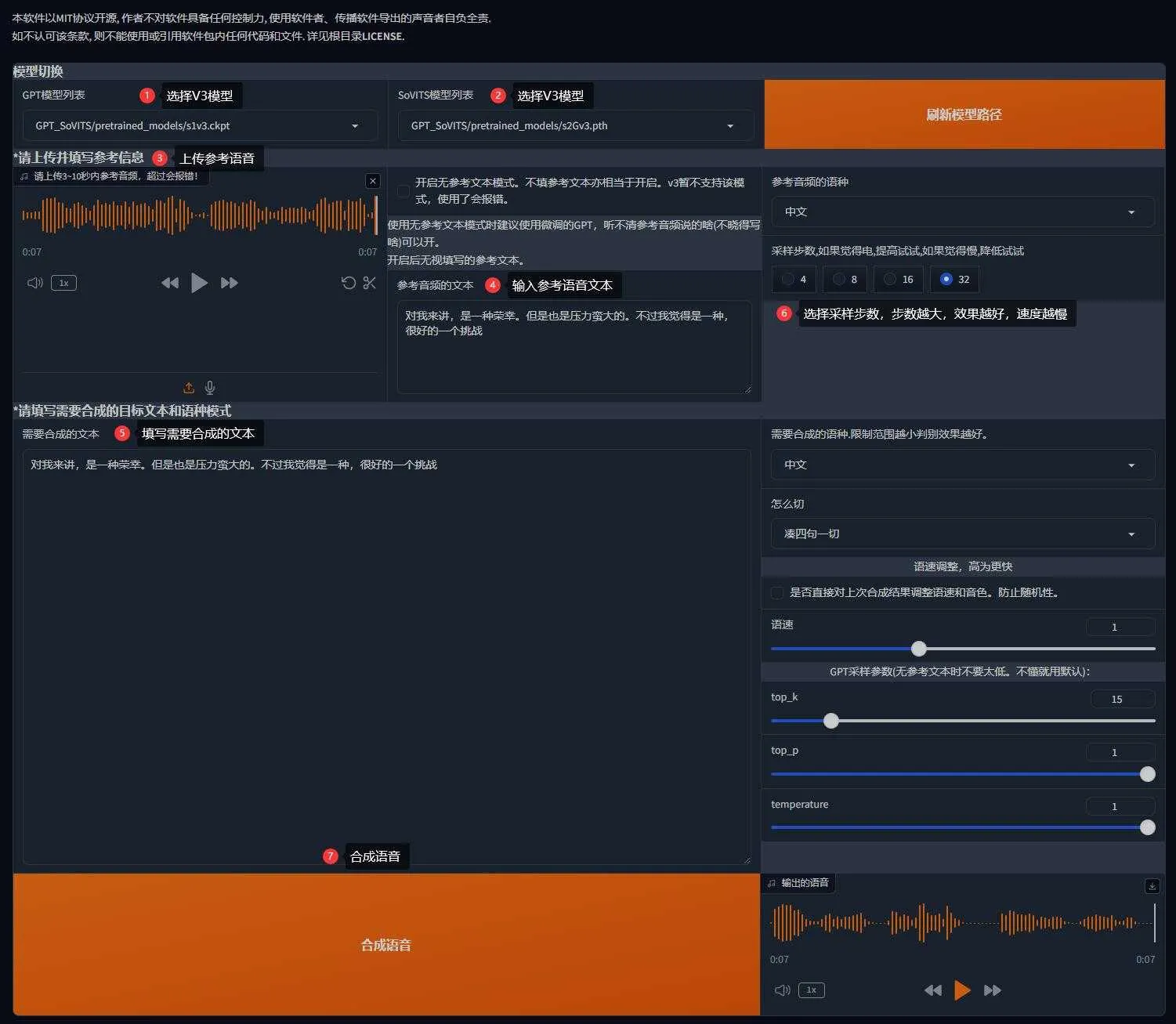The width and height of the screenshot is (1176, 1024).
Task: Enable the no-reference-text mode checkbox
Action: [403, 191]
